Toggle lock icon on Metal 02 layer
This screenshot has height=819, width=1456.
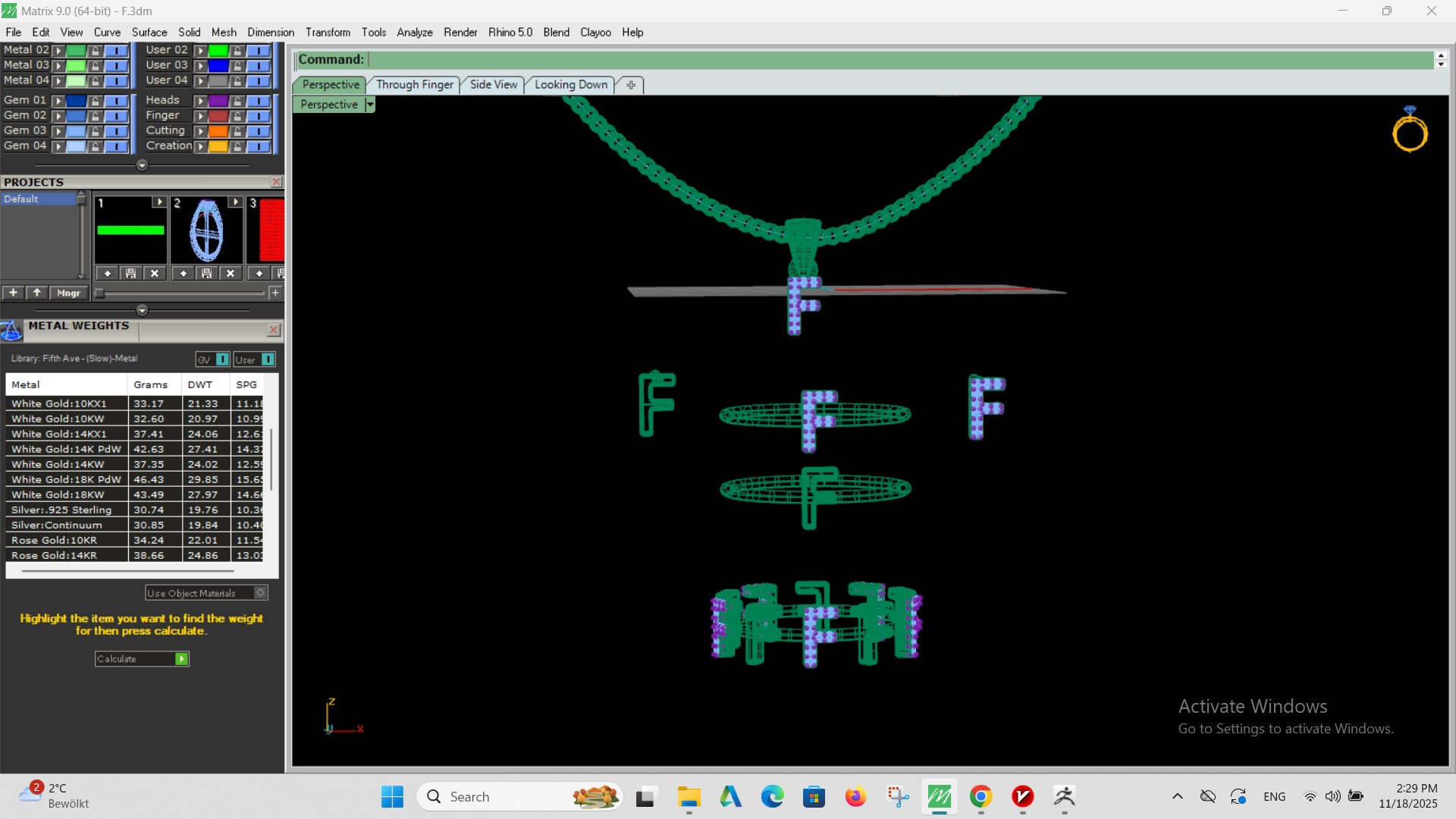click(x=96, y=50)
